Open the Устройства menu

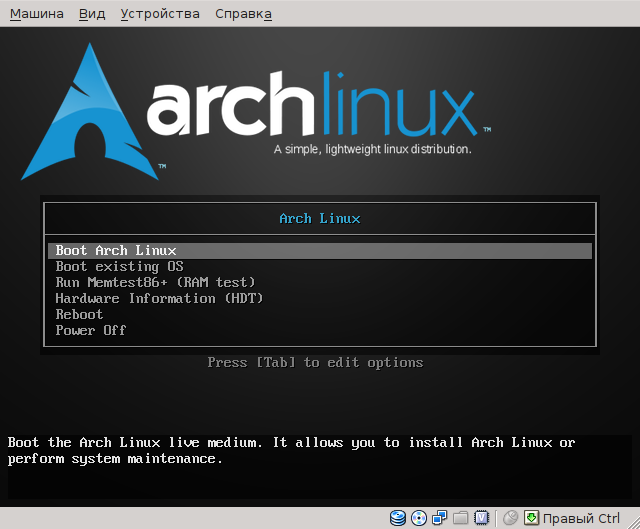[x=160, y=14]
